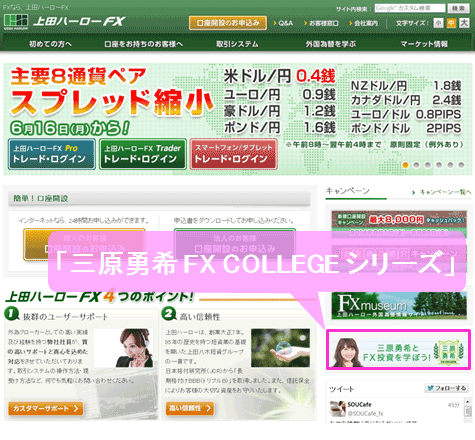Click the Twitter フォローする button
Viewport: 475px width, 440px height.
pos(447,388)
